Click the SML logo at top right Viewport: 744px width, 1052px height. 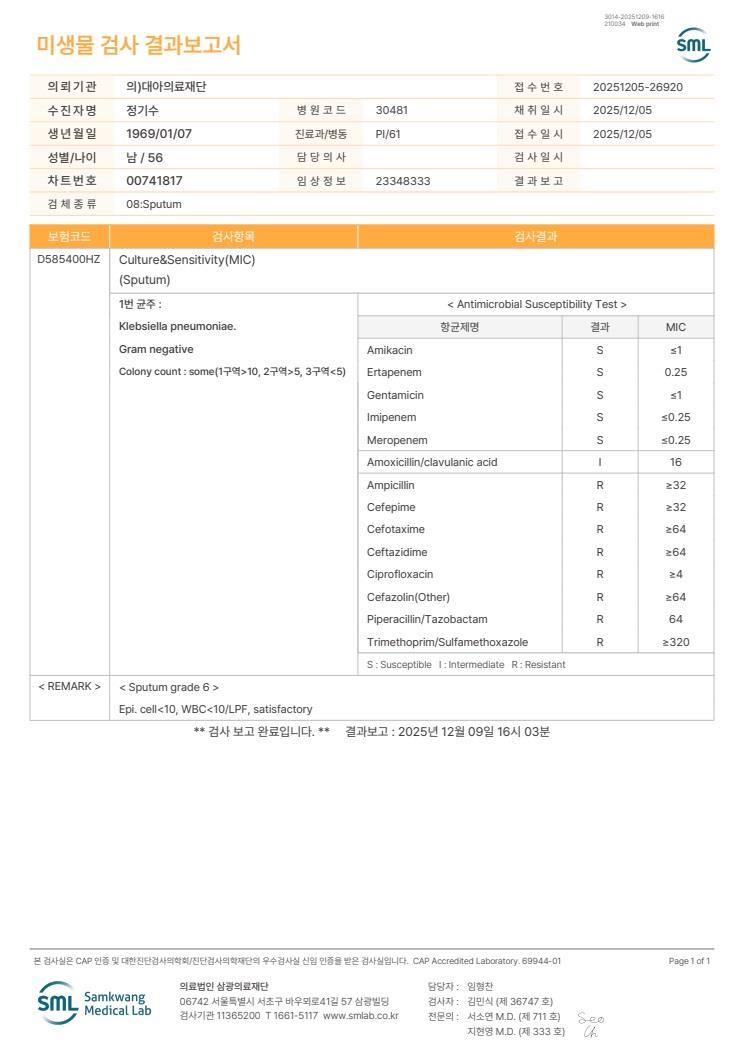(693, 45)
